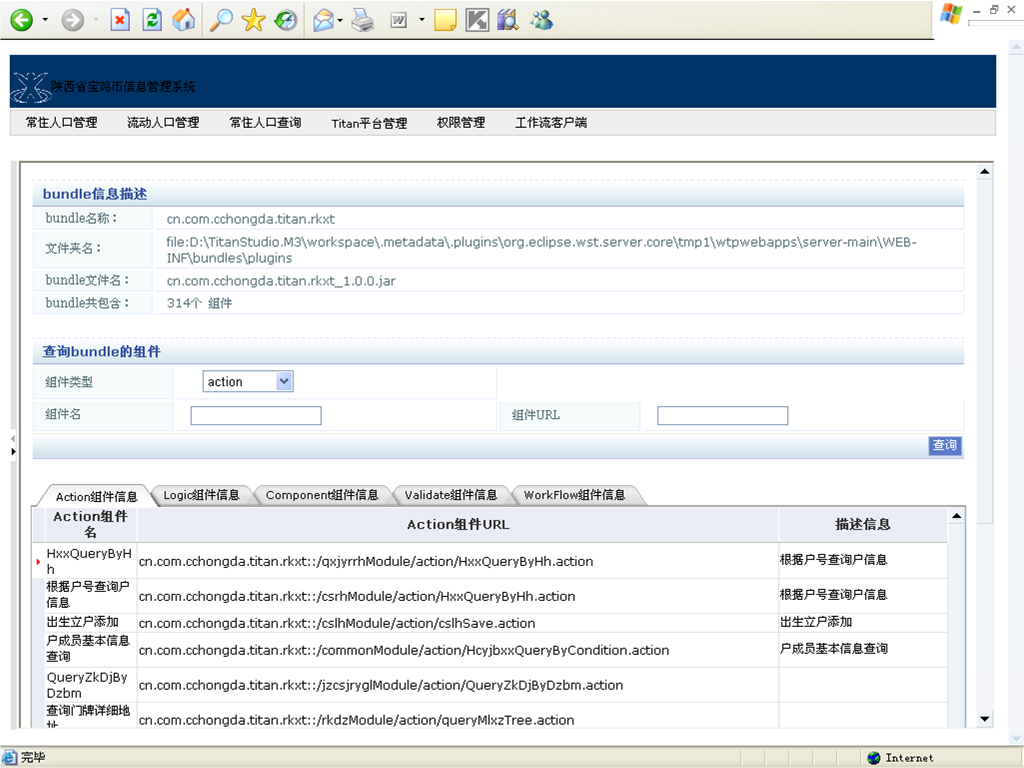Click the browser Back arrow icon
The image size is (1024, 768).
pos(21,20)
